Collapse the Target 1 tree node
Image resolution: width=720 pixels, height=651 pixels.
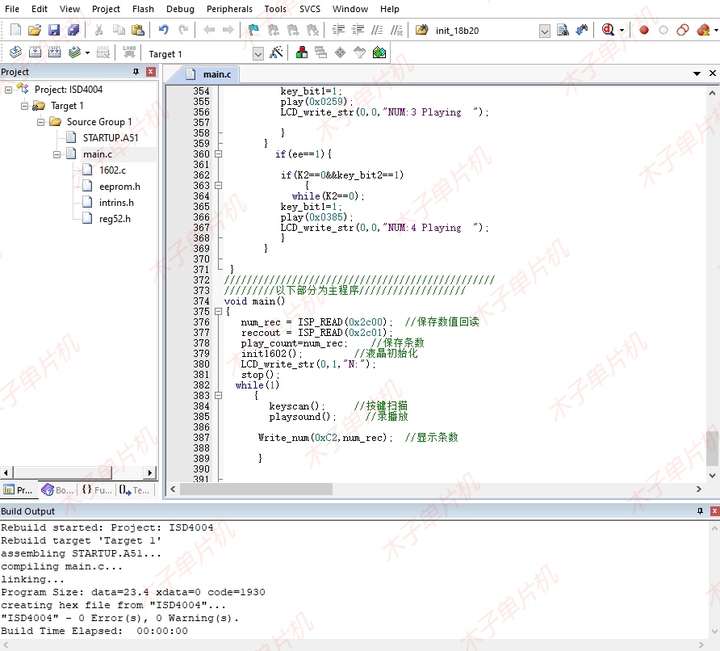pyautogui.click(x=24, y=106)
